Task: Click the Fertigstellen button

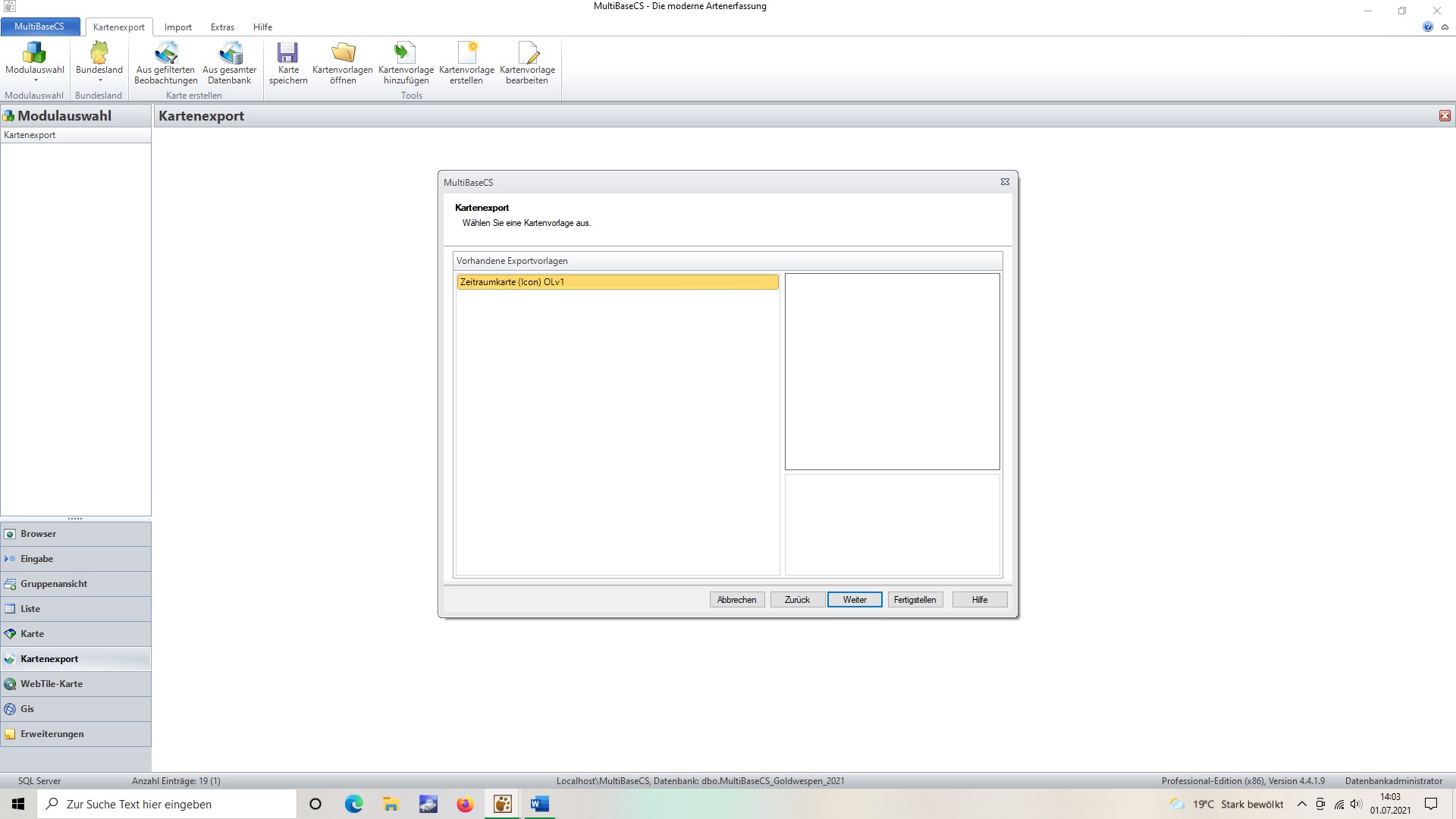Action: click(x=915, y=600)
